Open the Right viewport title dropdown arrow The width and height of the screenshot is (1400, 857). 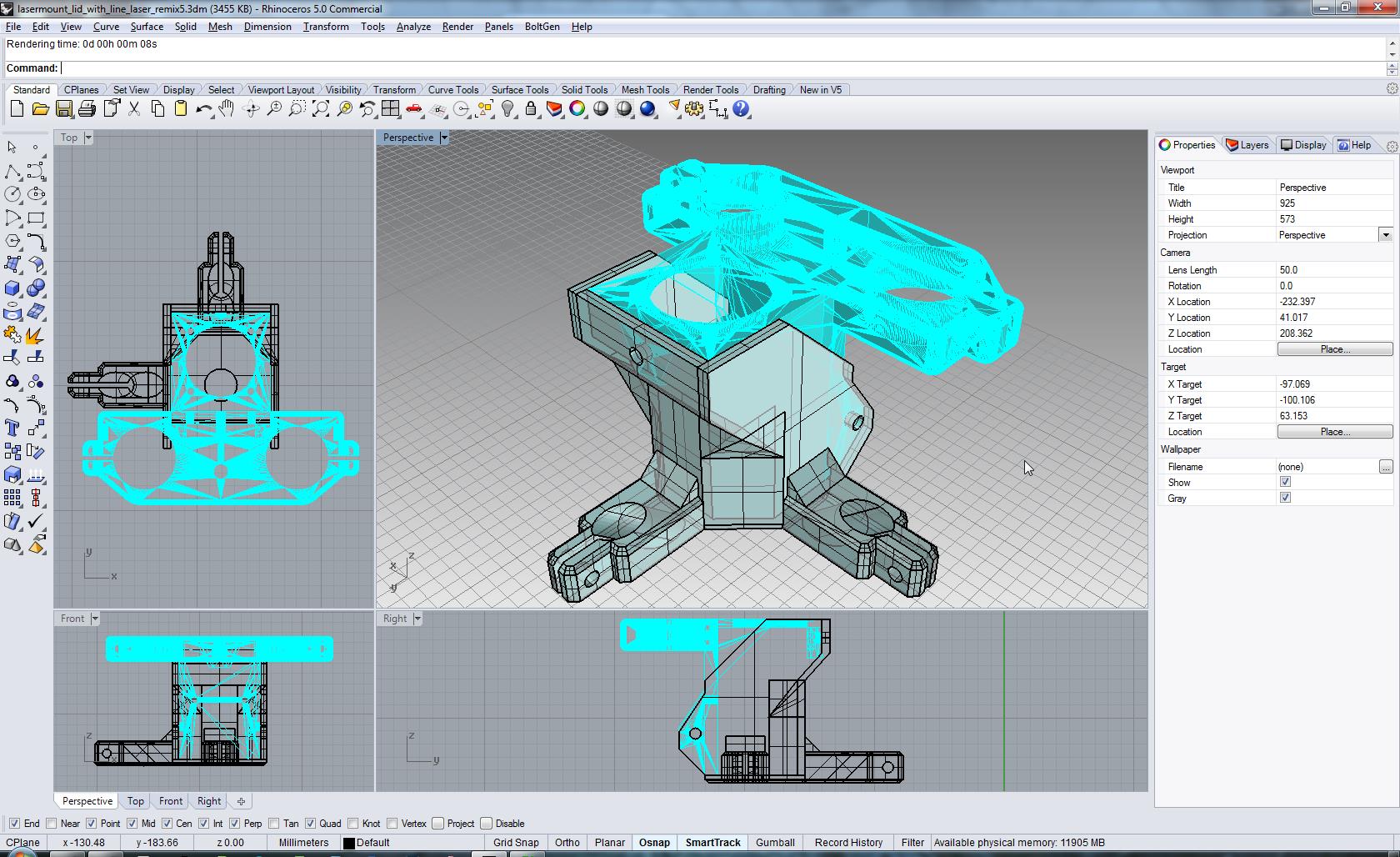pyautogui.click(x=417, y=619)
